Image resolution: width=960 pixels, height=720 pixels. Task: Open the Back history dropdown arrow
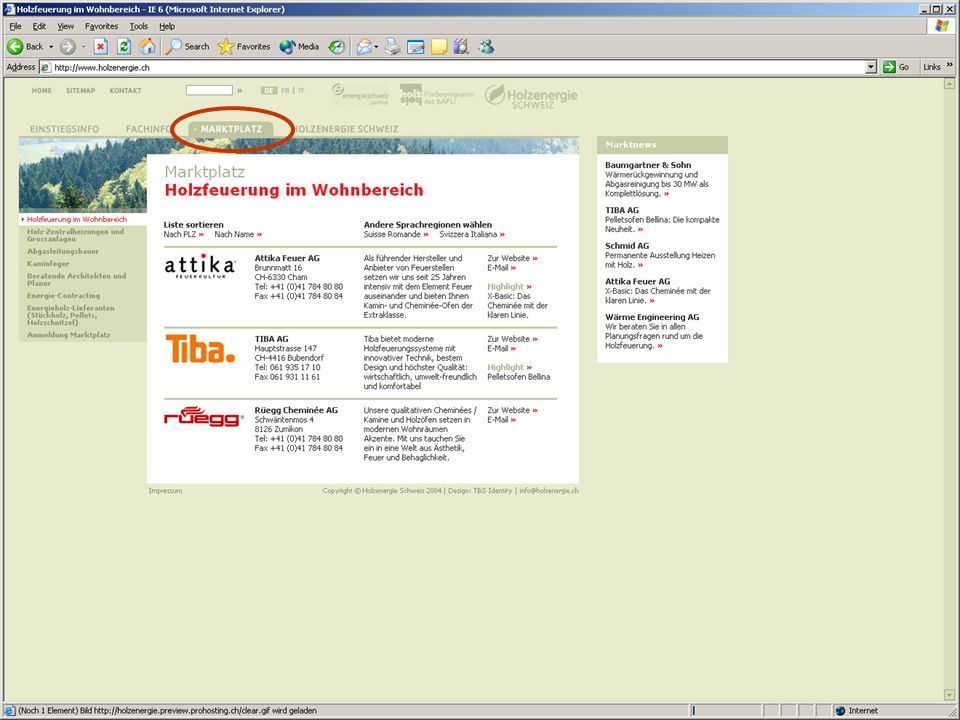pyautogui.click(x=51, y=47)
